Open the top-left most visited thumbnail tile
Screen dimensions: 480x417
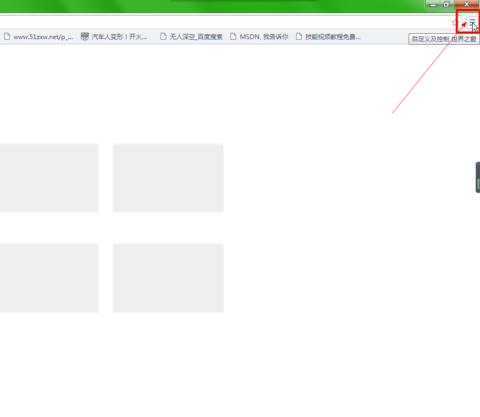49,178
